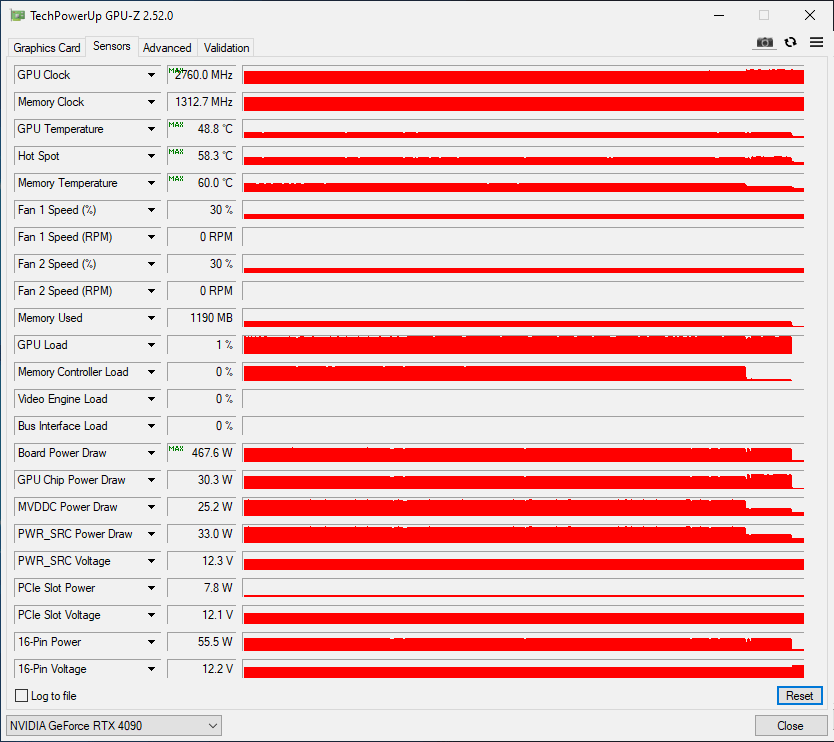Expand the MVDDC Power Draw dropdown
This screenshot has height=742, width=834.
pyautogui.click(x=152, y=507)
